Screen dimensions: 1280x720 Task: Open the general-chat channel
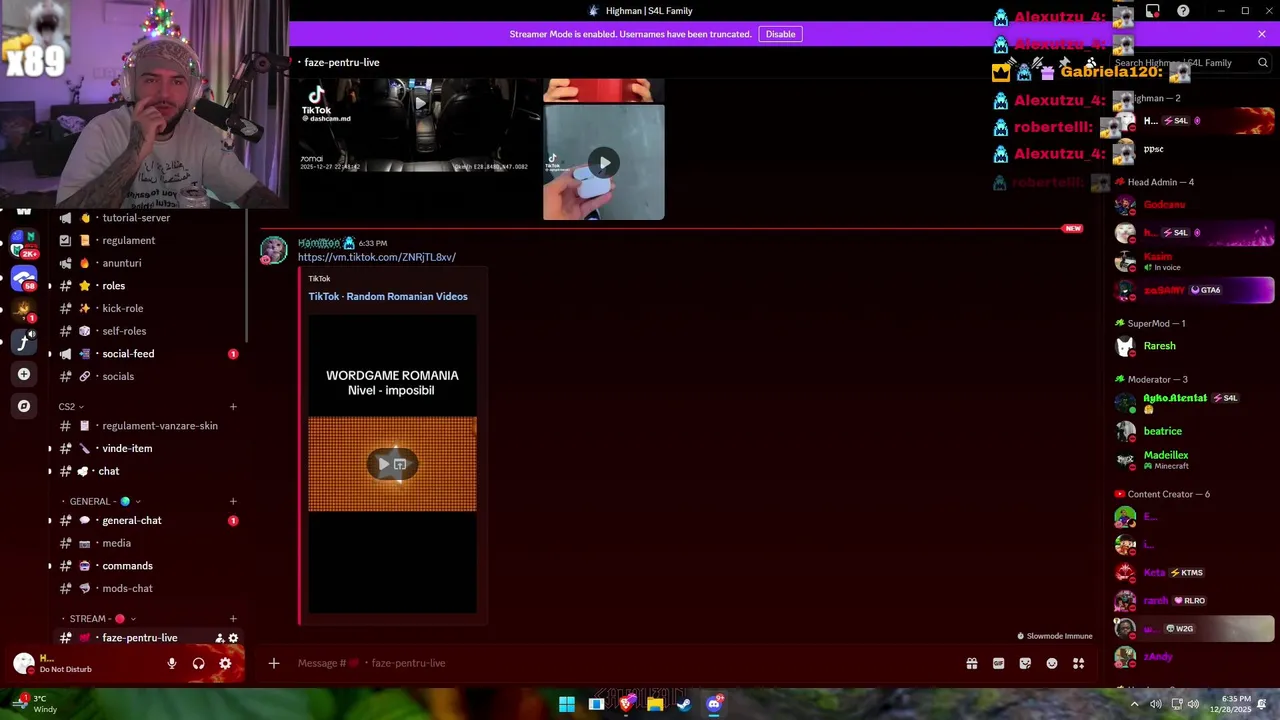tap(132, 520)
